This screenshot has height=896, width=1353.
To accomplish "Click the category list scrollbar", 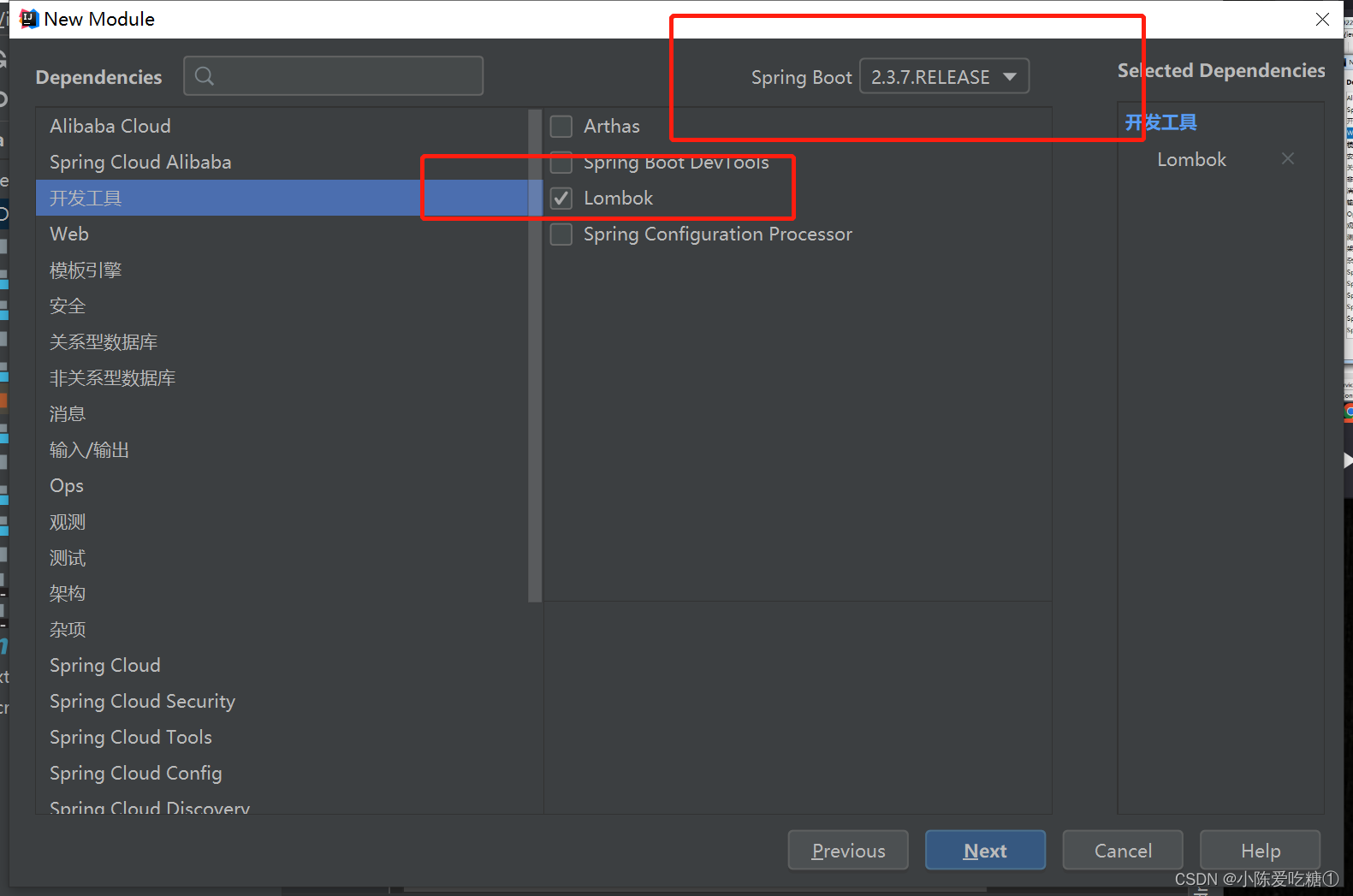I will click(x=536, y=356).
